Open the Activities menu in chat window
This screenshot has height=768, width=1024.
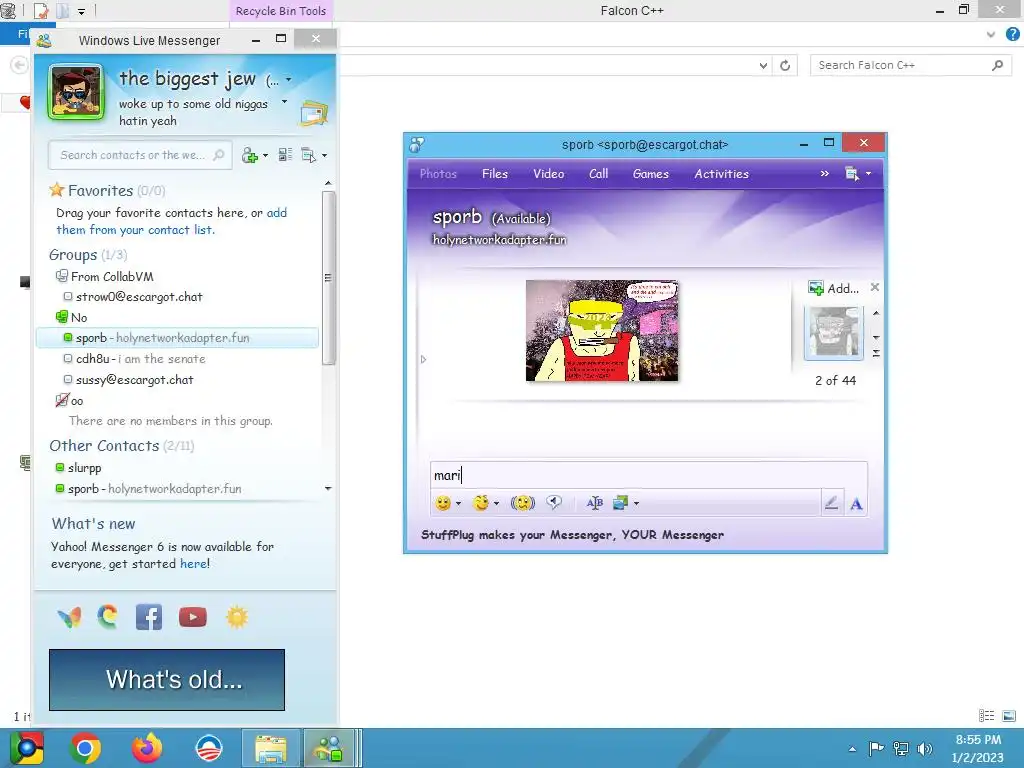(722, 174)
